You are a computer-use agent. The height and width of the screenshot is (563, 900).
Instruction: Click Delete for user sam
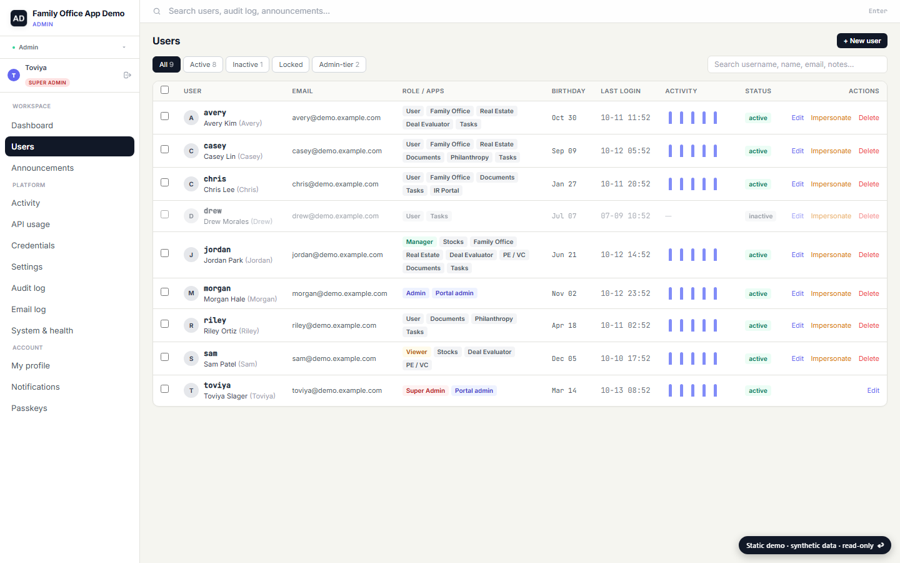click(x=868, y=359)
